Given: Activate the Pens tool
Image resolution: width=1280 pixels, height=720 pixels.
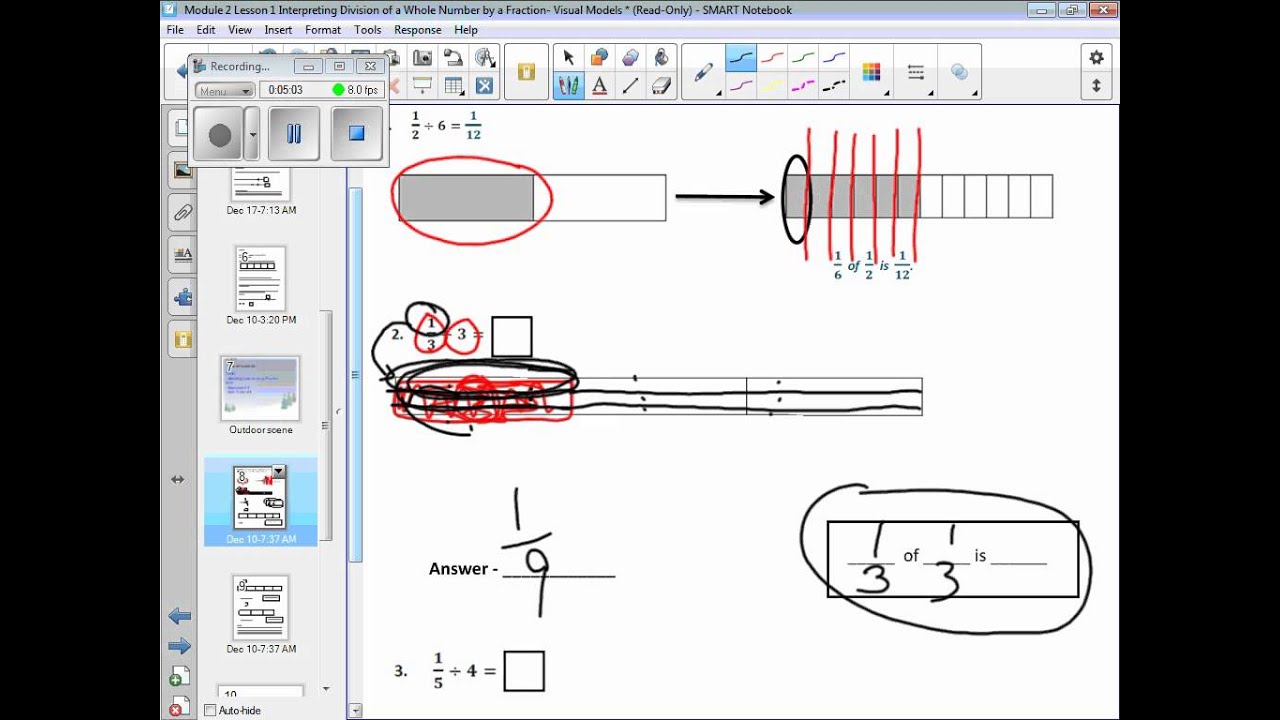Looking at the screenshot, I should pyautogui.click(x=568, y=86).
